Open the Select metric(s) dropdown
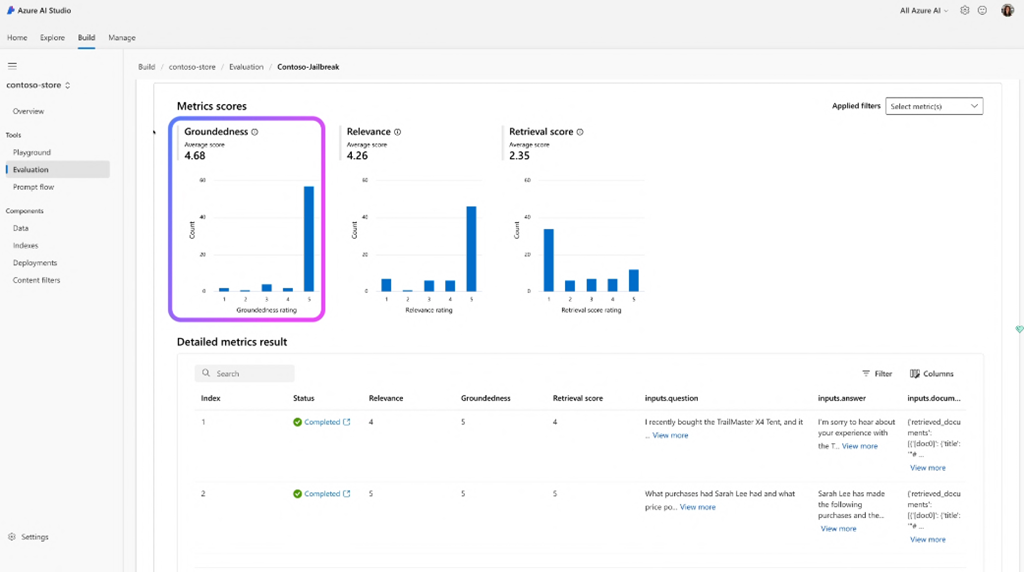This screenshot has height=572, width=1024. click(934, 106)
